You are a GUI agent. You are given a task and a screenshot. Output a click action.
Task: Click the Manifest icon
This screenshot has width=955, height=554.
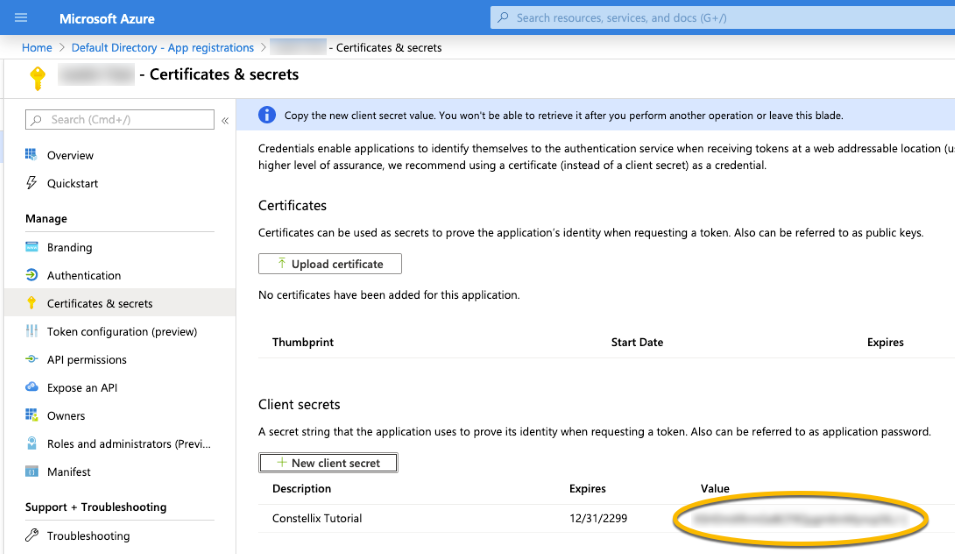[x=32, y=471]
